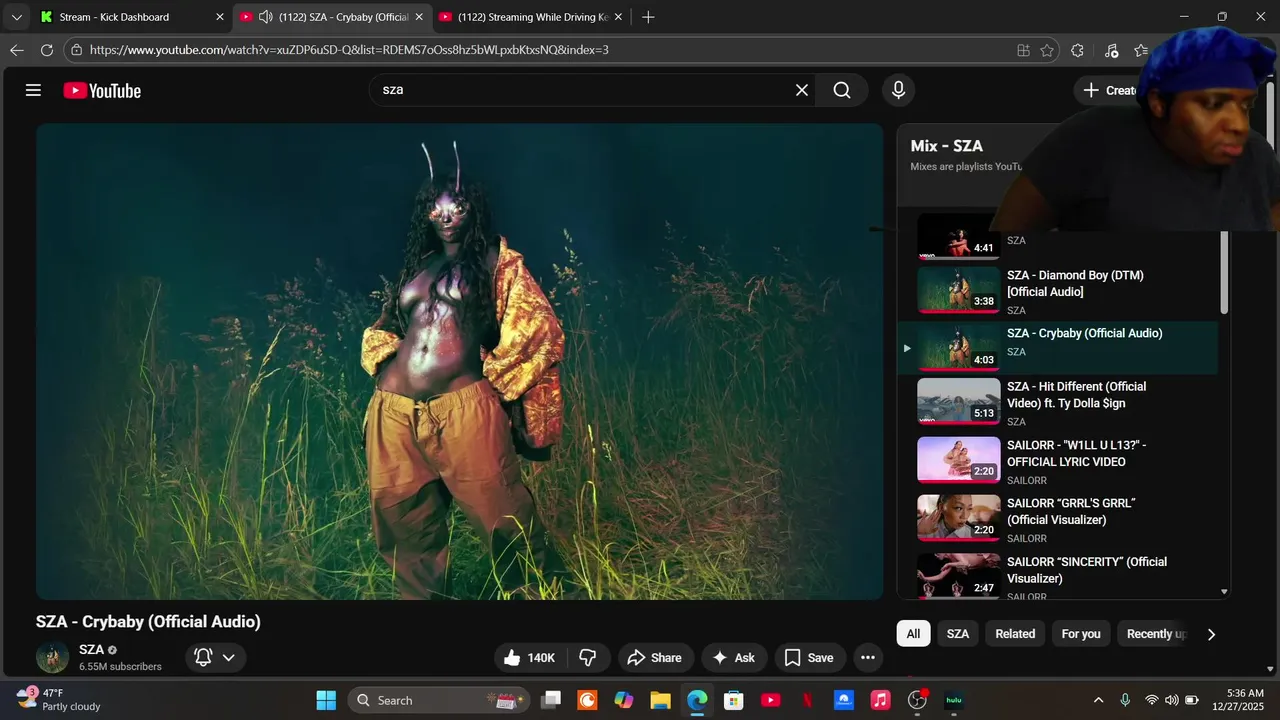Open notification bell dropdown for SZA

tap(215, 657)
